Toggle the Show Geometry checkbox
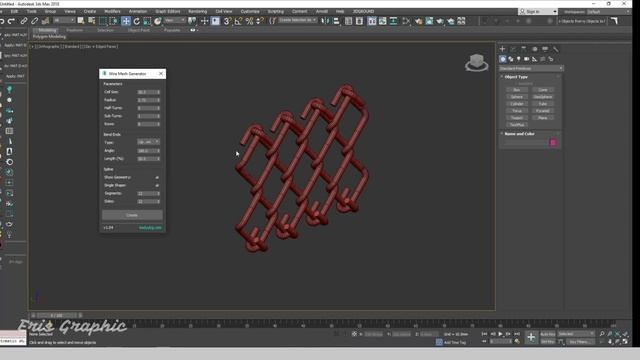Viewport: 640px width, 360px height. [157, 178]
